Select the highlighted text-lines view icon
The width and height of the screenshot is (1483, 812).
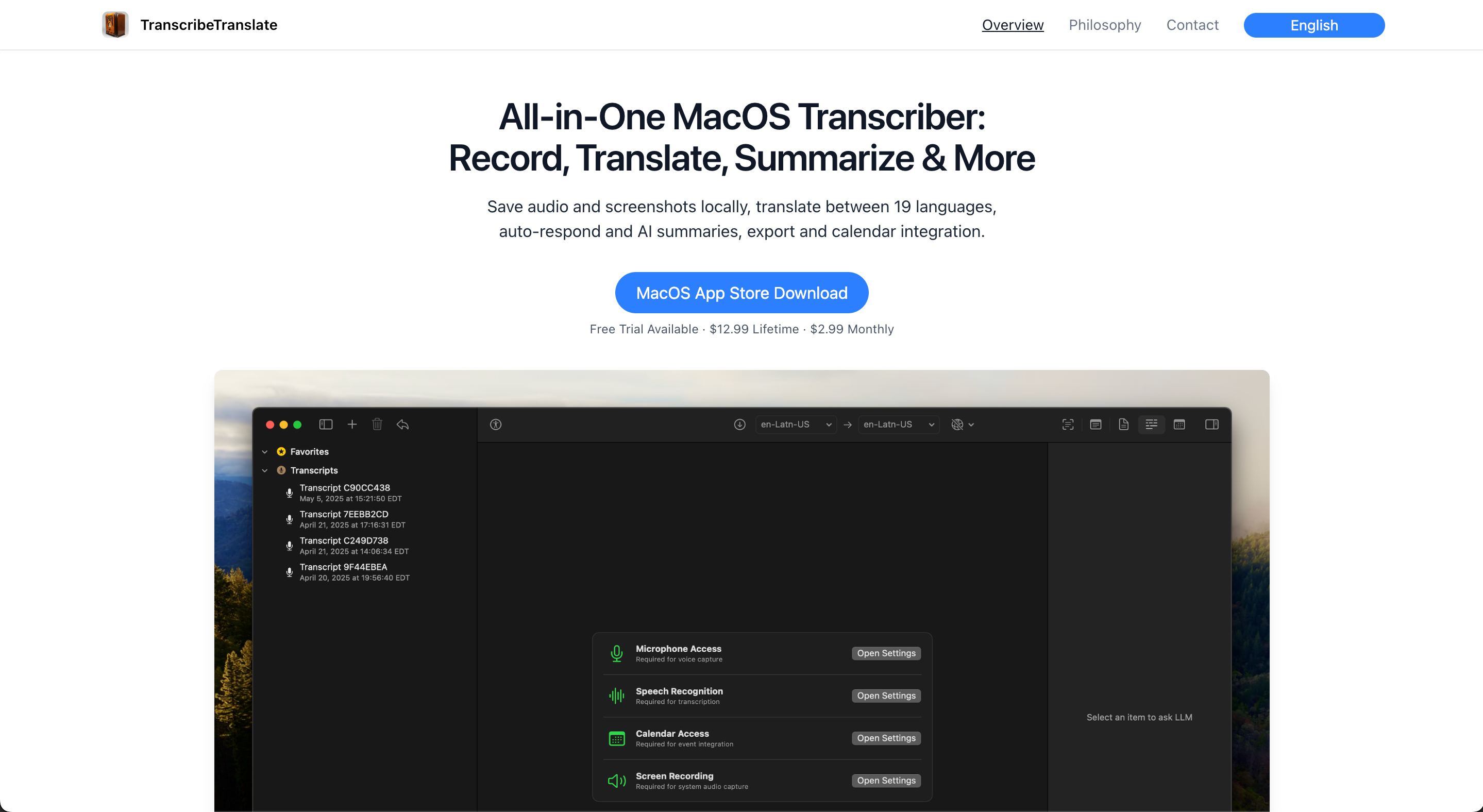click(x=1151, y=424)
